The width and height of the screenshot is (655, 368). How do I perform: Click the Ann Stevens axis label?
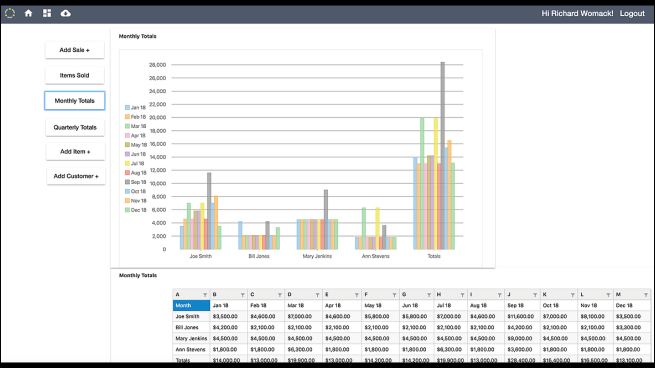coord(376,256)
